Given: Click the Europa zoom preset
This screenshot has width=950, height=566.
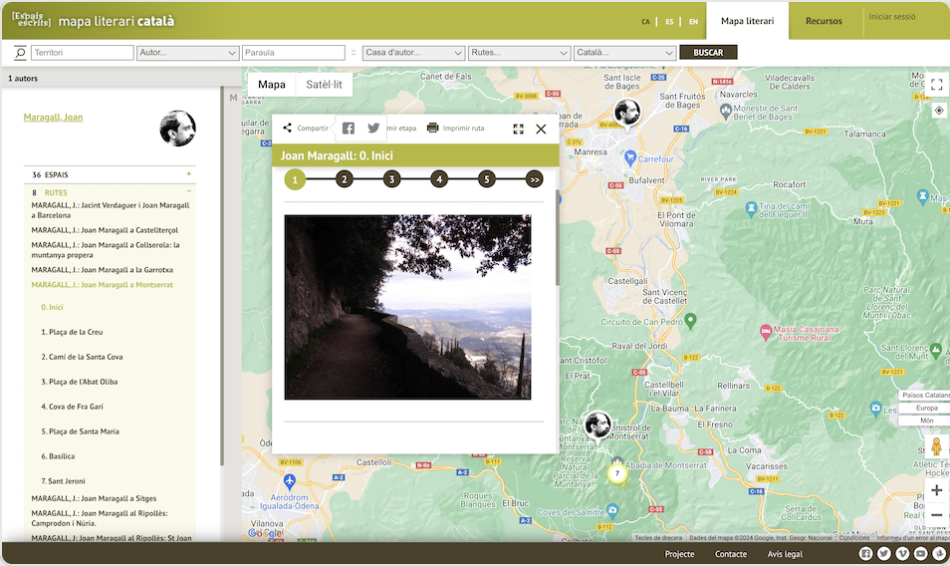Looking at the screenshot, I should (x=926, y=408).
